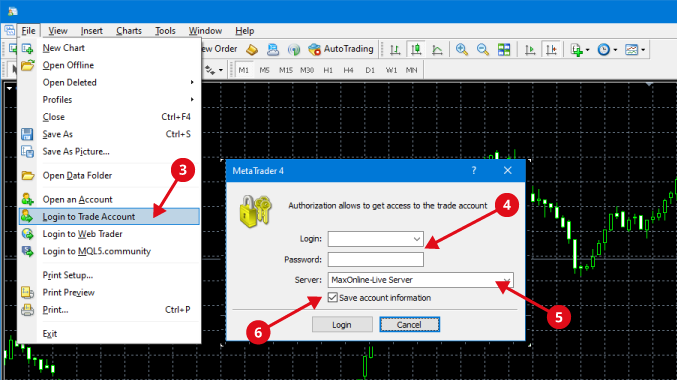Click the dialog help question mark button
This screenshot has width=677, height=380.
click(474, 171)
